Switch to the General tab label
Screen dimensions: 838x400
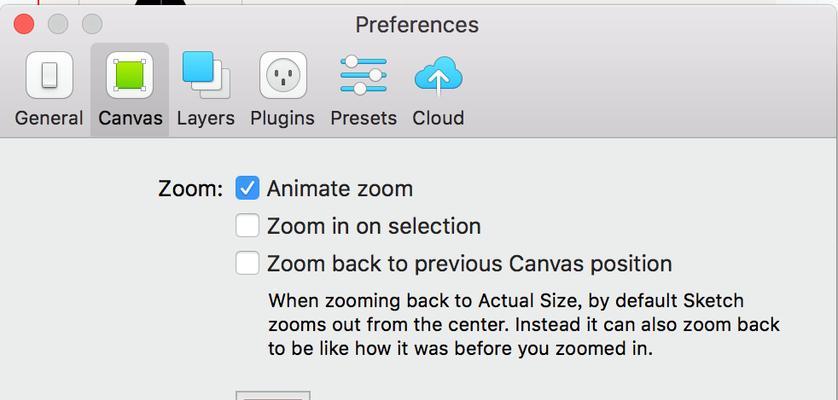point(49,118)
